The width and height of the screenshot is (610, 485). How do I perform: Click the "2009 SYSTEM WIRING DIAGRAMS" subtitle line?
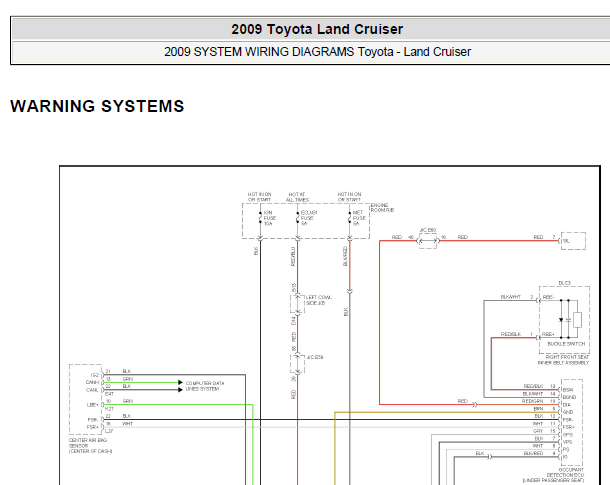pyautogui.click(x=317, y=52)
